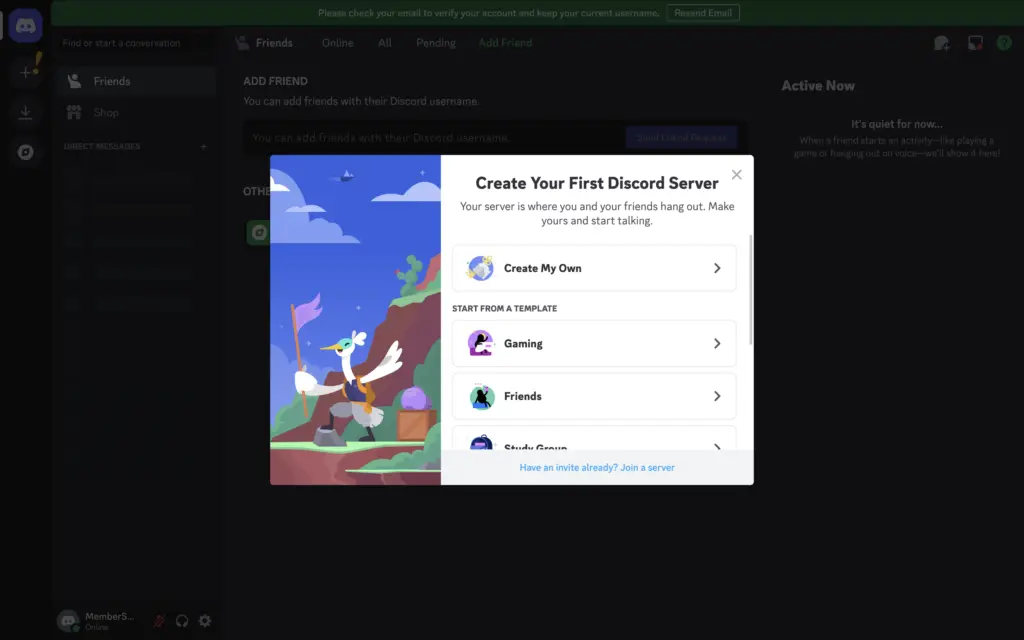Click the New Group DM icon
This screenshot has height=640, width=1024.
point(940,42)
